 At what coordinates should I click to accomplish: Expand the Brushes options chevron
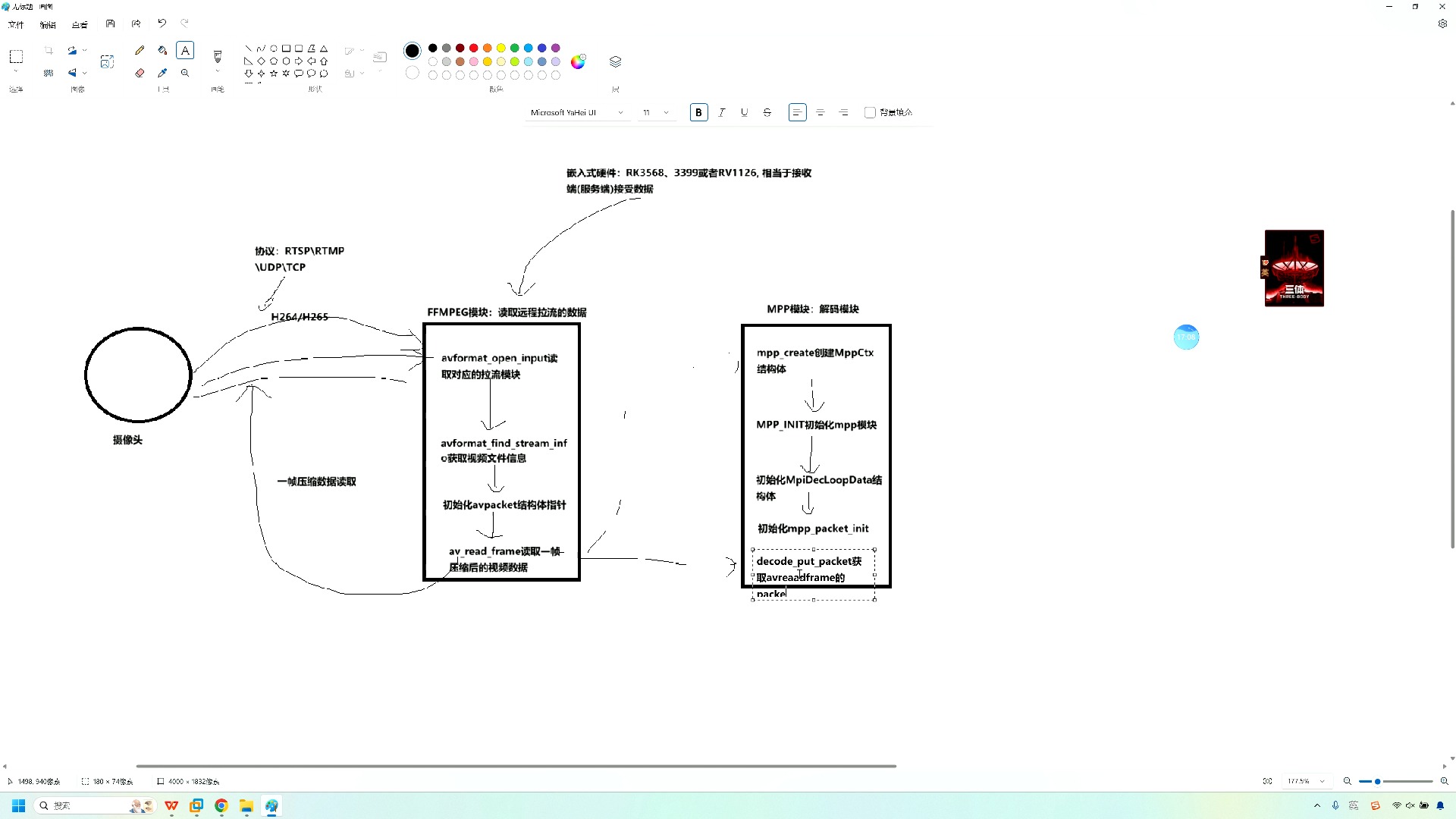coord(218,71)
